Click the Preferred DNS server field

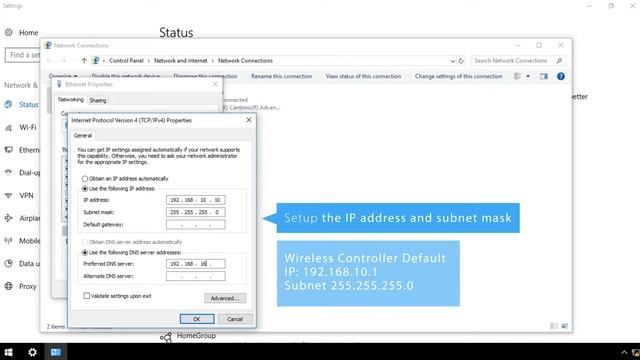pyautogui.click(x=196, y=264)
